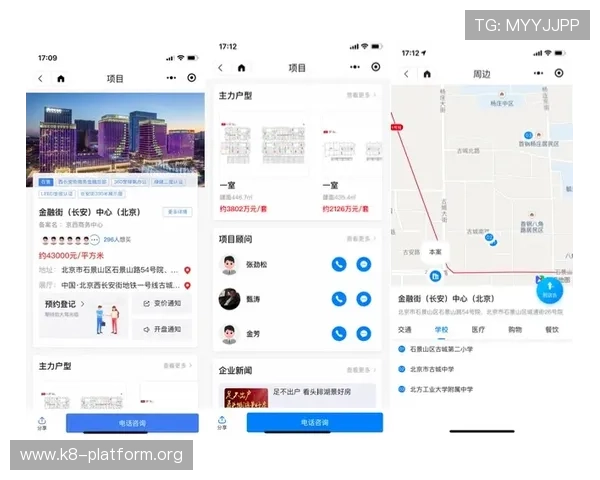
Task: Select 购物 tab on map screen
Action: tap(515, 330)
